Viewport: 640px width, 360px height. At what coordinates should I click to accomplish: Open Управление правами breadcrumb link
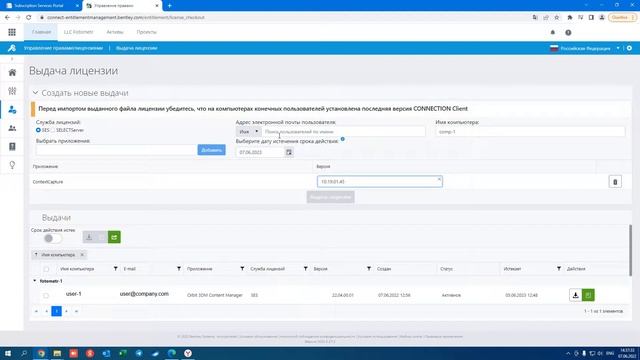[x=63, y=48]
